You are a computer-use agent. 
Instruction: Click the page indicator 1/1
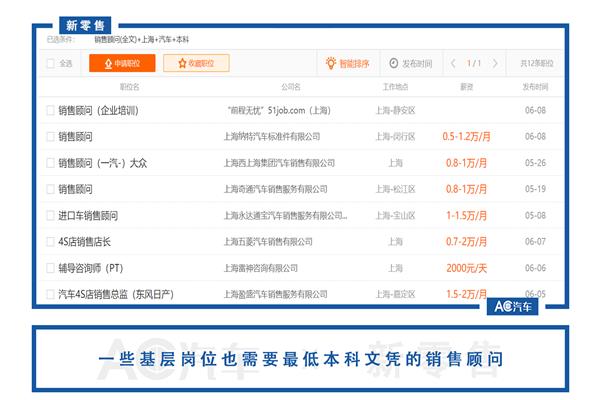[x=474, y=63]
